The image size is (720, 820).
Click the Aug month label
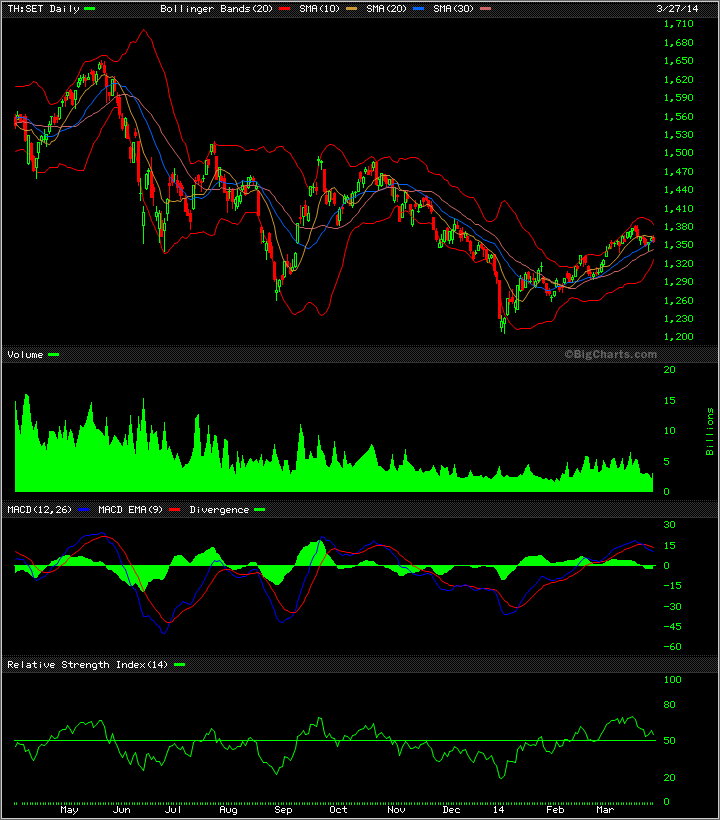tap(228, 810)
